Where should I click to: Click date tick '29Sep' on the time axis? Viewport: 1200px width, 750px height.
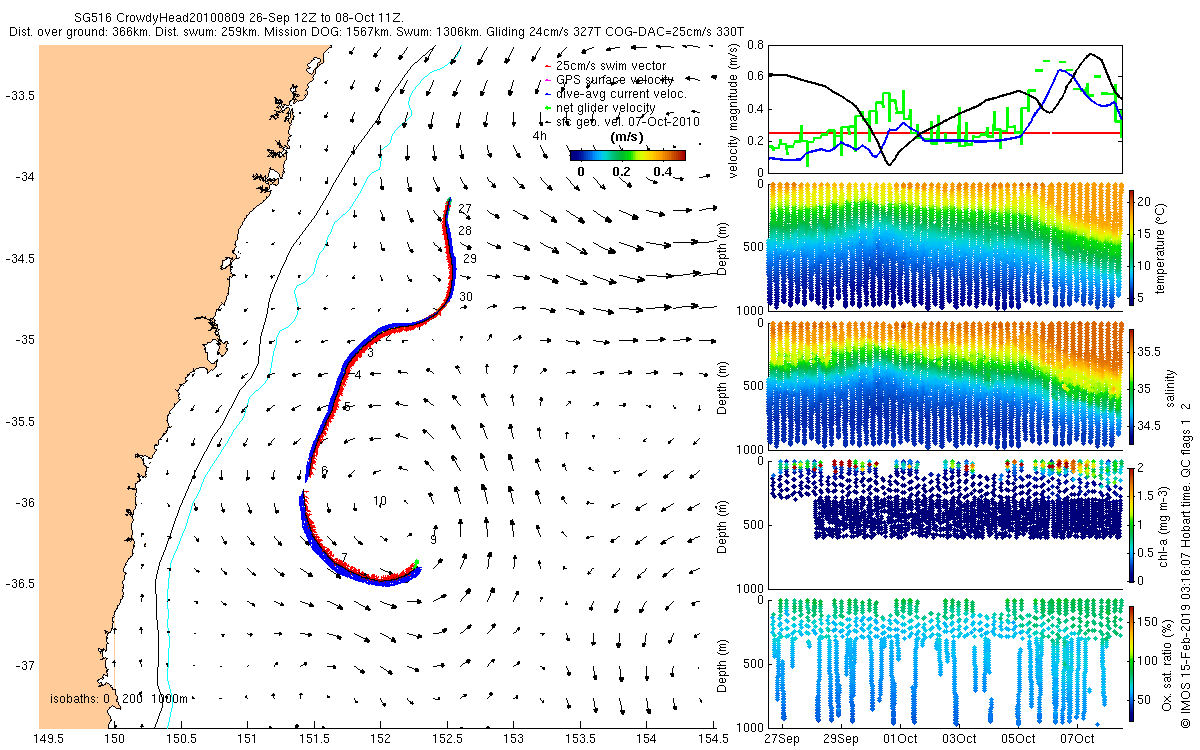pyautogui.click(x=841, y=739)
